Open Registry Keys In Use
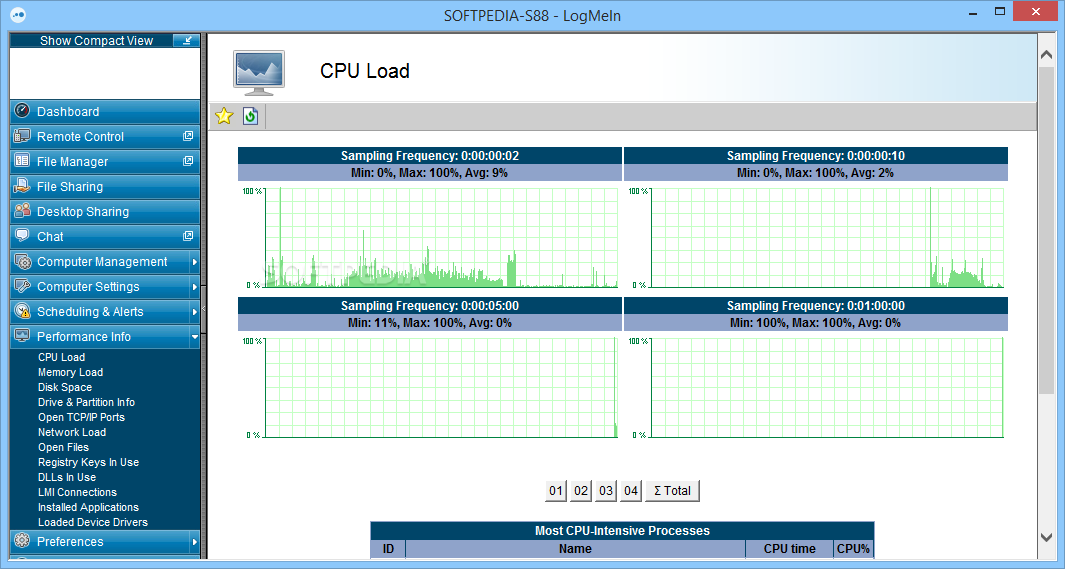Screen dimensions: 1065x569 (88, 462)
